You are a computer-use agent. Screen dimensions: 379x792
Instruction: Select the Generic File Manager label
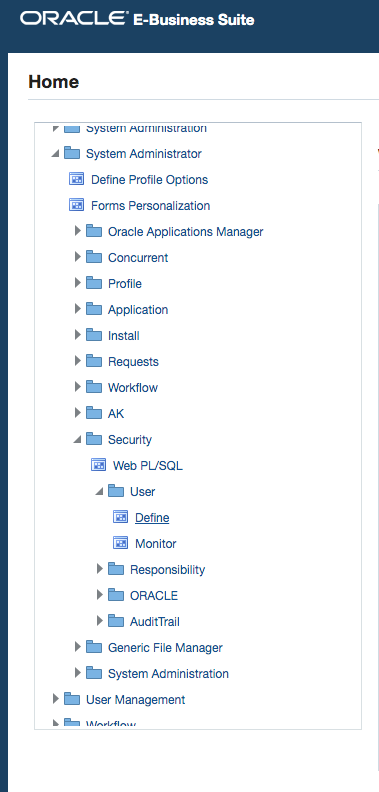[165, 647]
